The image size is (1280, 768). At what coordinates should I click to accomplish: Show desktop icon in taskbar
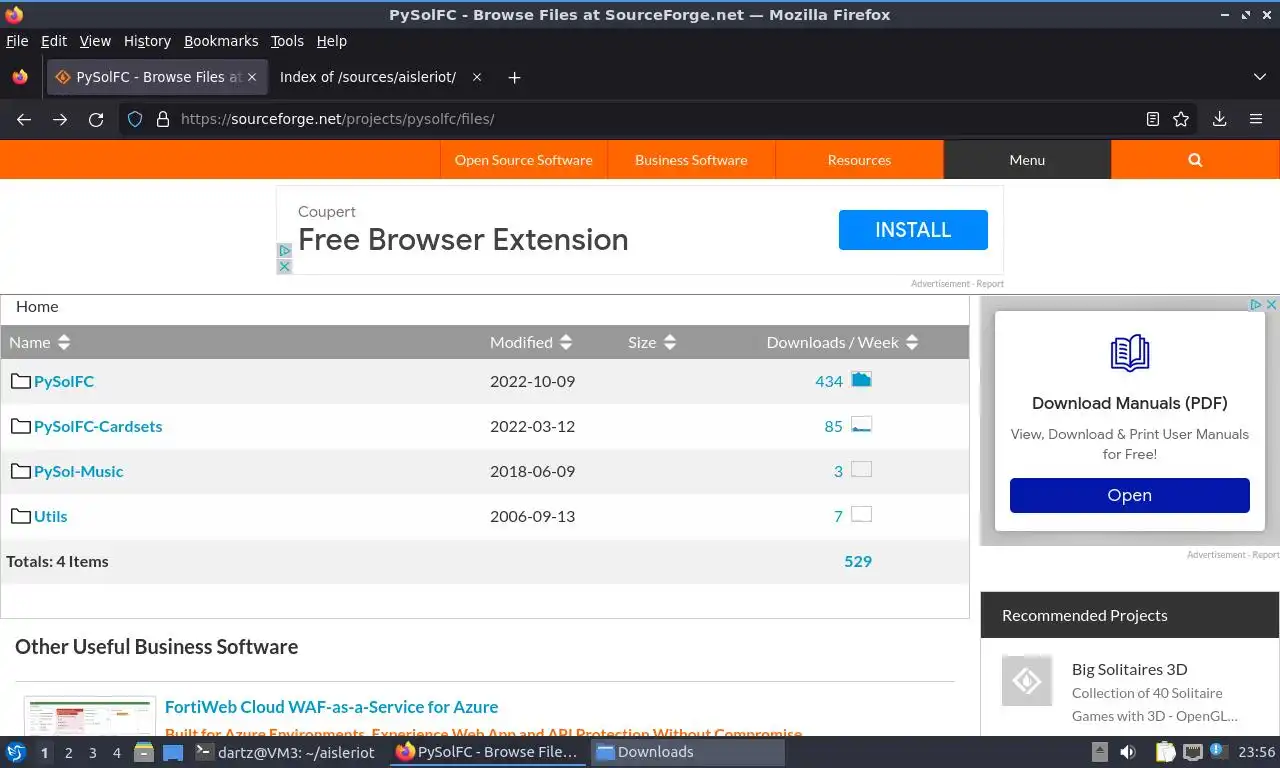(x=173, y=752)
